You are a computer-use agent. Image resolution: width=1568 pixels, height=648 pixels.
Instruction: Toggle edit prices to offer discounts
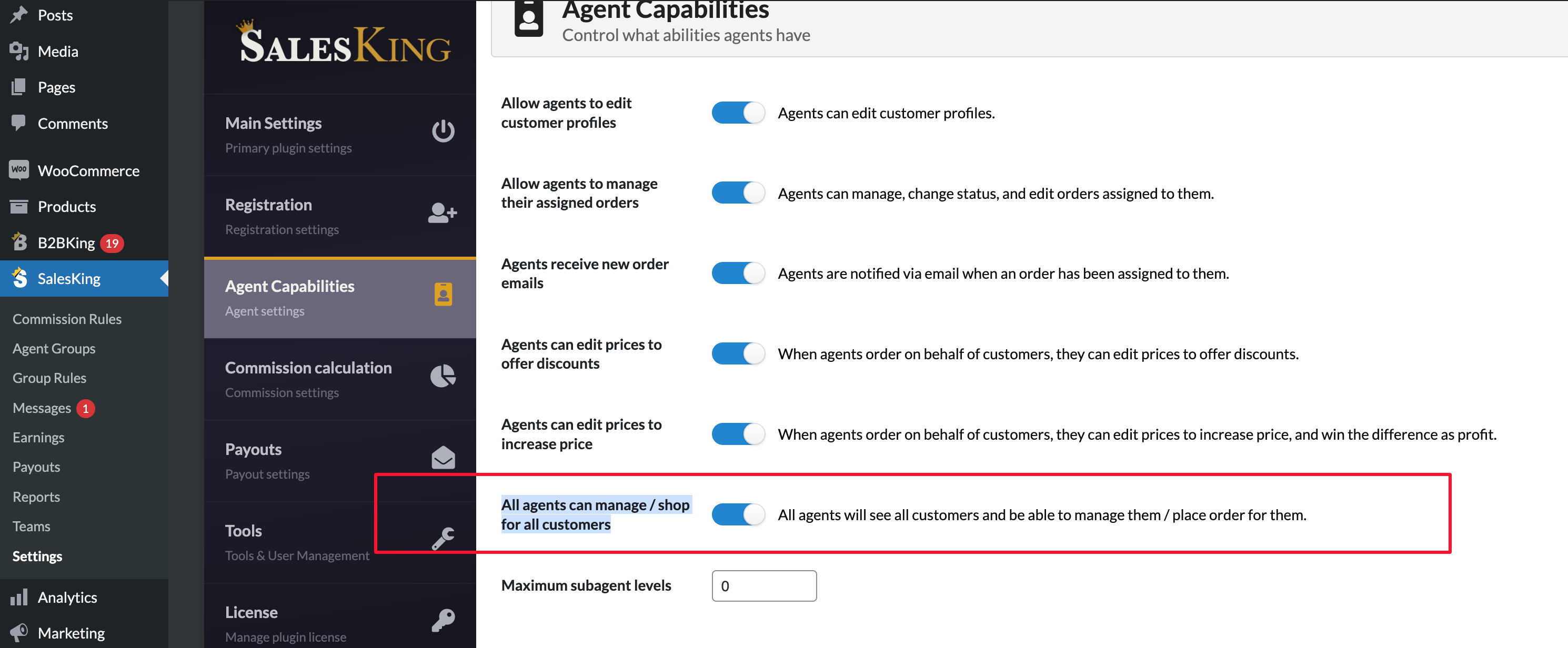pyautogui.click(x=738, y=353)
